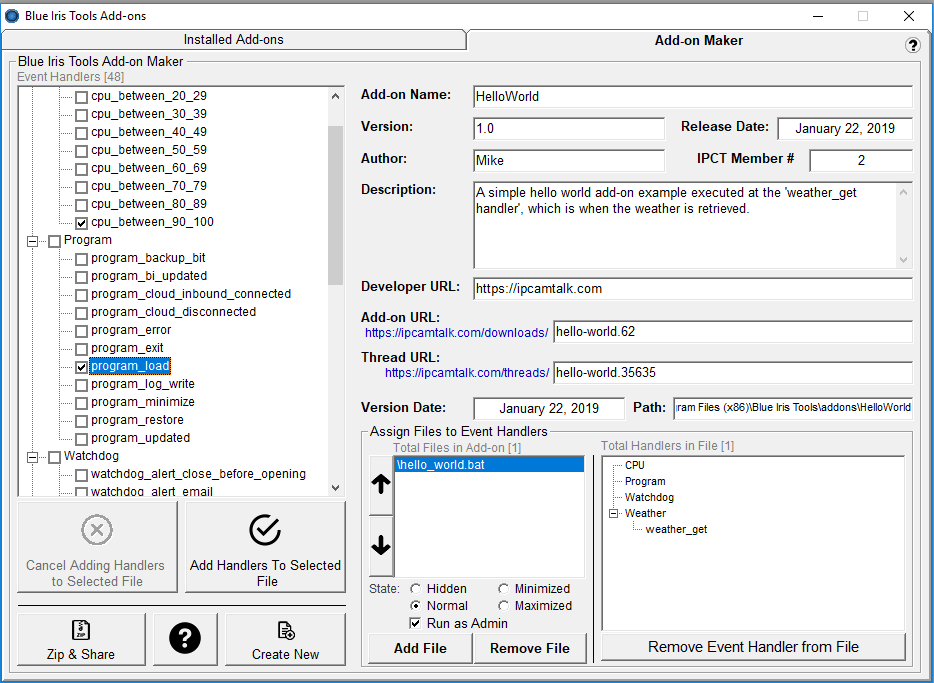Collapse the Program tree node
This screenshot has width=934, height=683.
click(32, 240)
